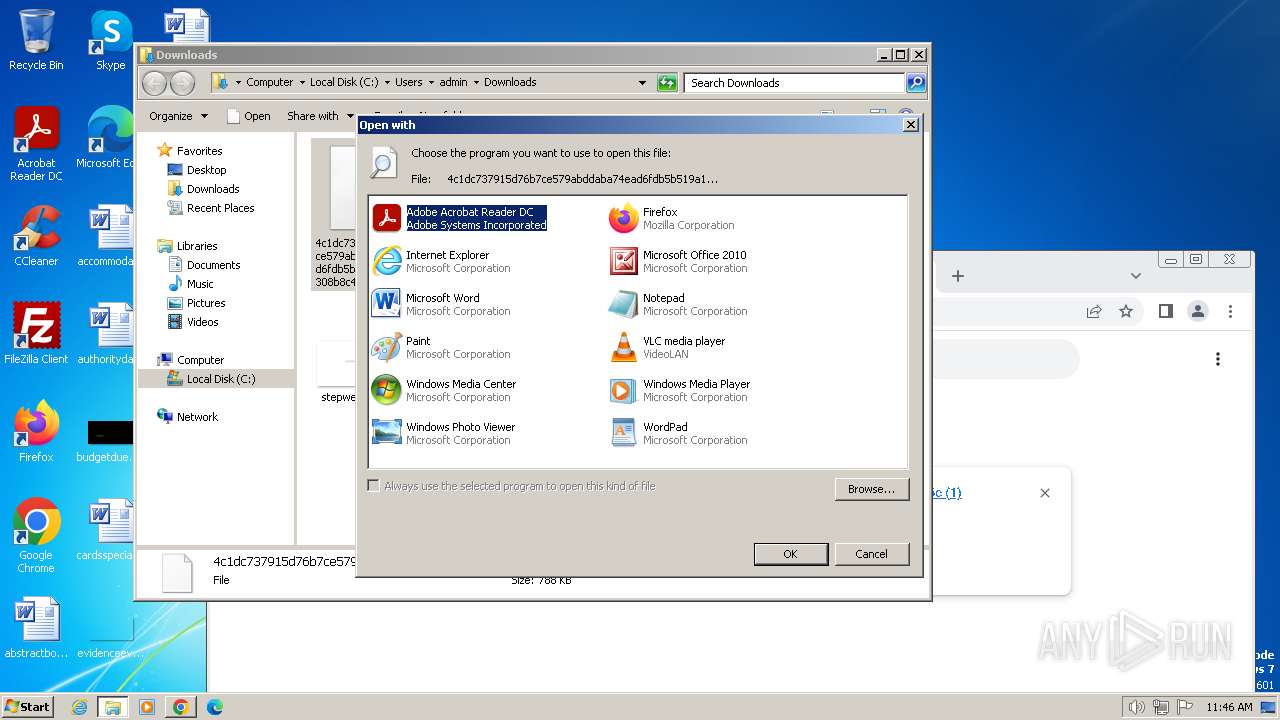1280x720 pixels.
Task: Launch Internet Explorer from taskbar
Action: [x=80, y=707]
